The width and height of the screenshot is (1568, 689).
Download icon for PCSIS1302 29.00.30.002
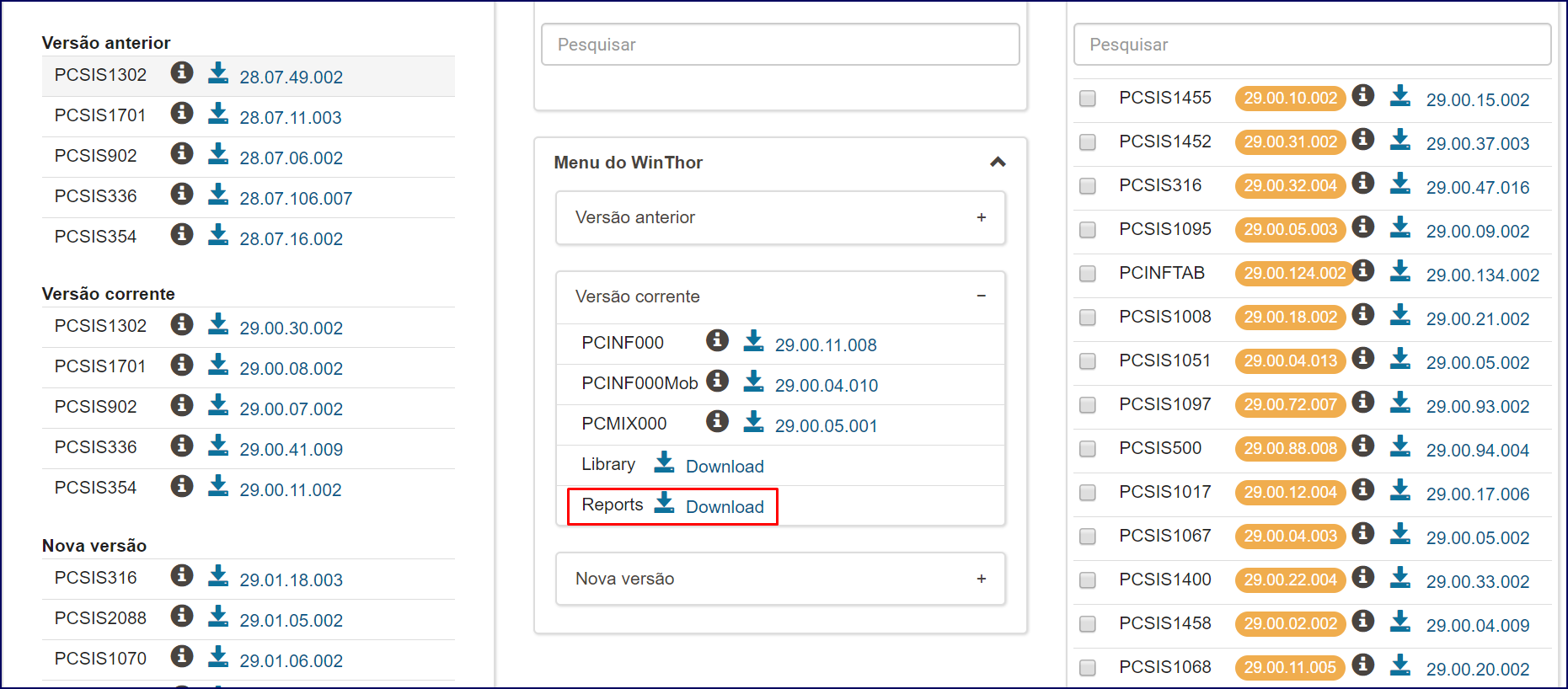(218, 323)
